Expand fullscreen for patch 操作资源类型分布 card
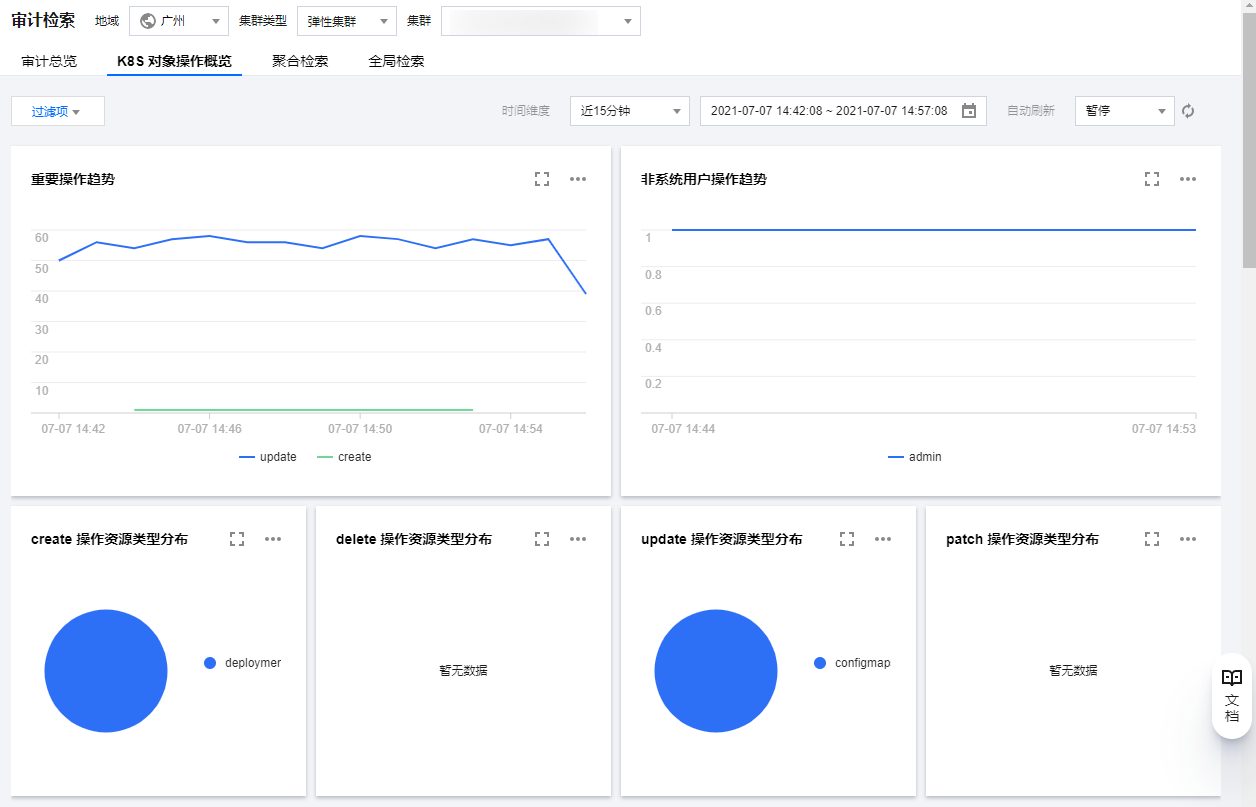 [x=1152, y=539]
